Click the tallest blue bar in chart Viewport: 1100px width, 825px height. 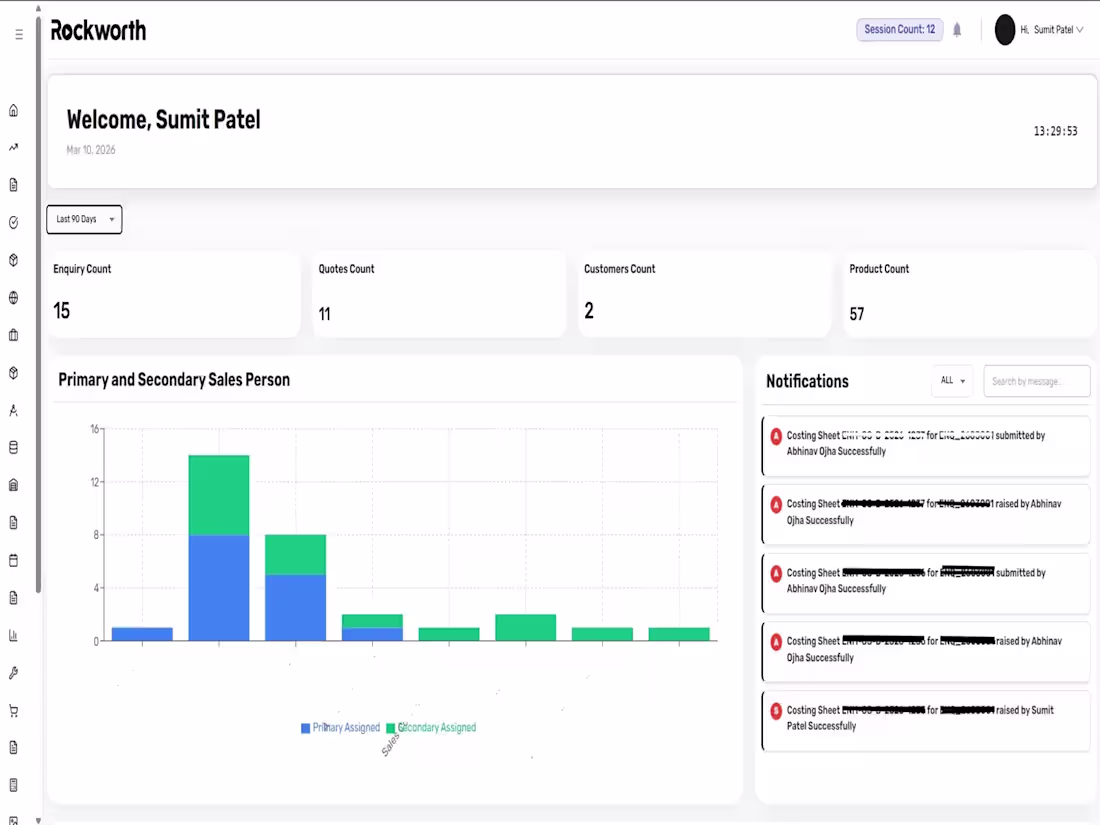[x=219, y=588]
